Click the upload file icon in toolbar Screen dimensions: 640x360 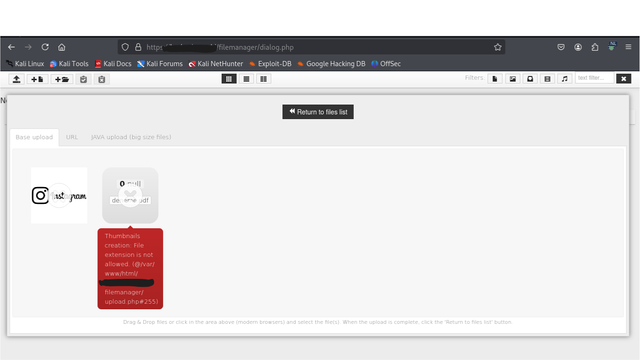(x=16, y=79)
